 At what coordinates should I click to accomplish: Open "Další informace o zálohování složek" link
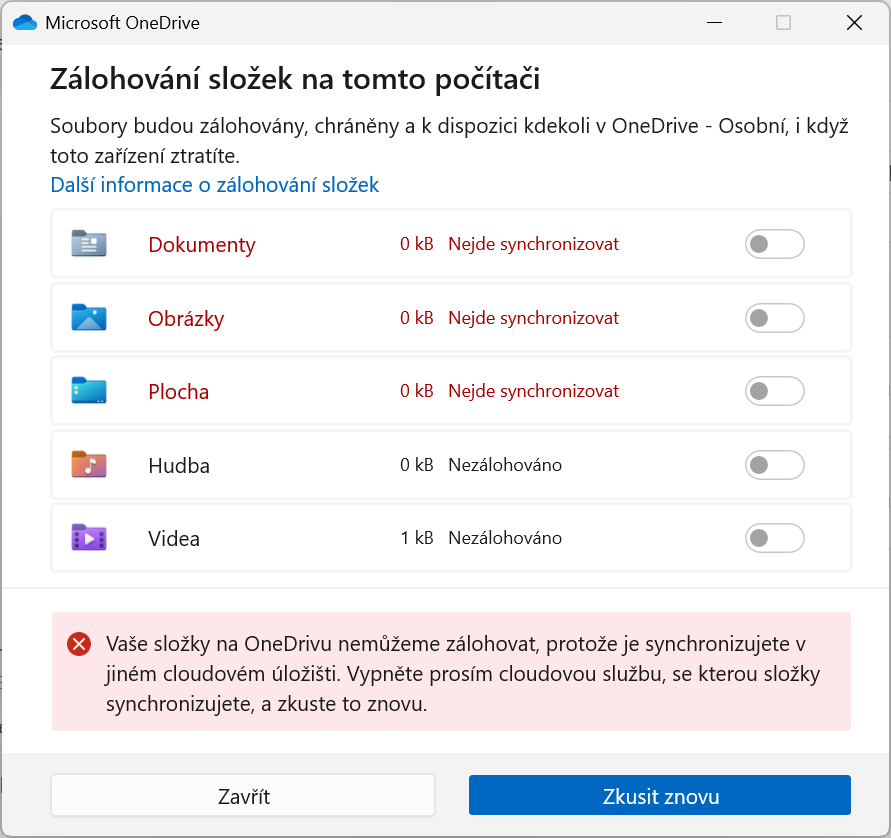click(214, 185)
